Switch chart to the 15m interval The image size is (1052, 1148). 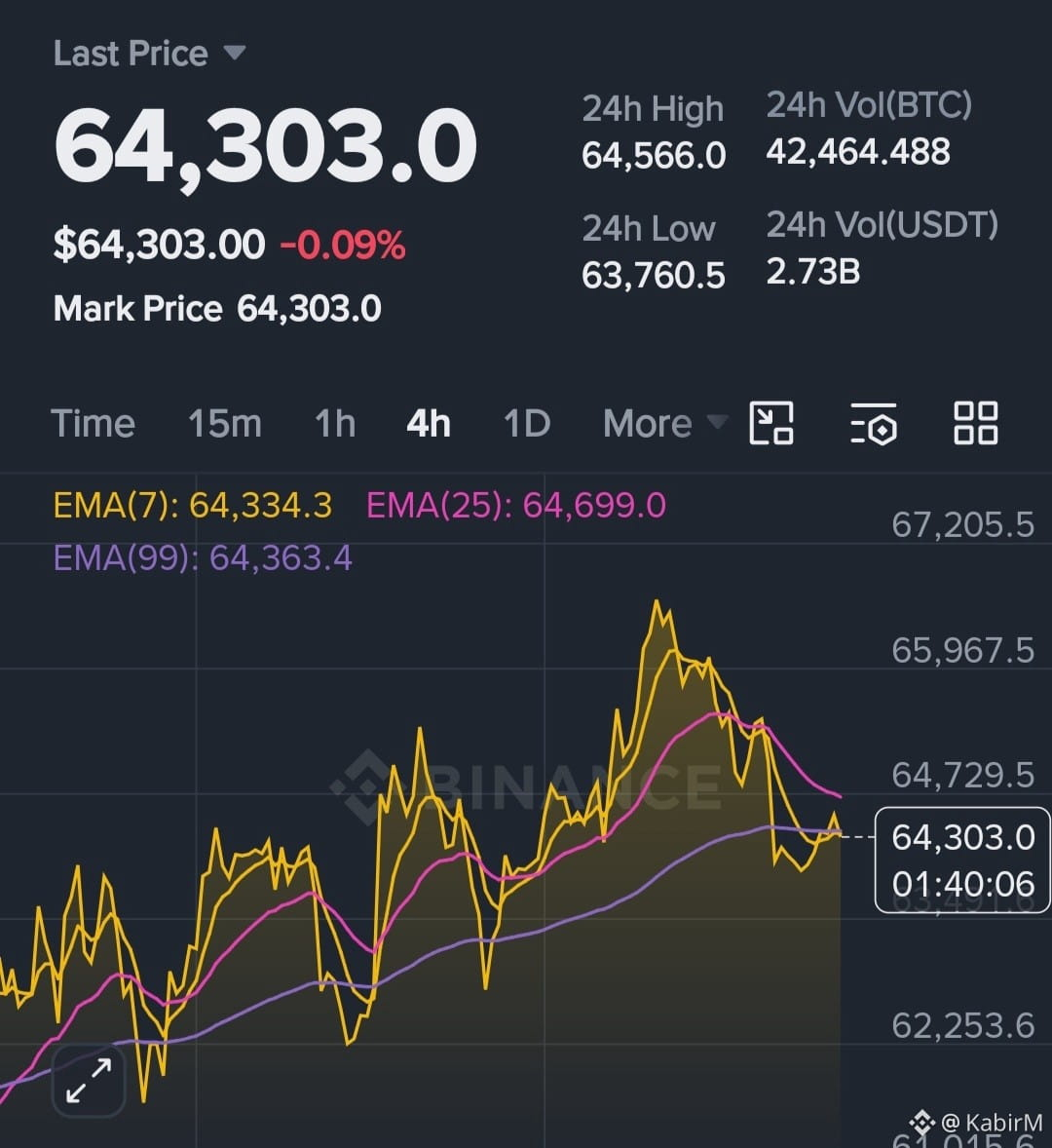coord(225,423)
